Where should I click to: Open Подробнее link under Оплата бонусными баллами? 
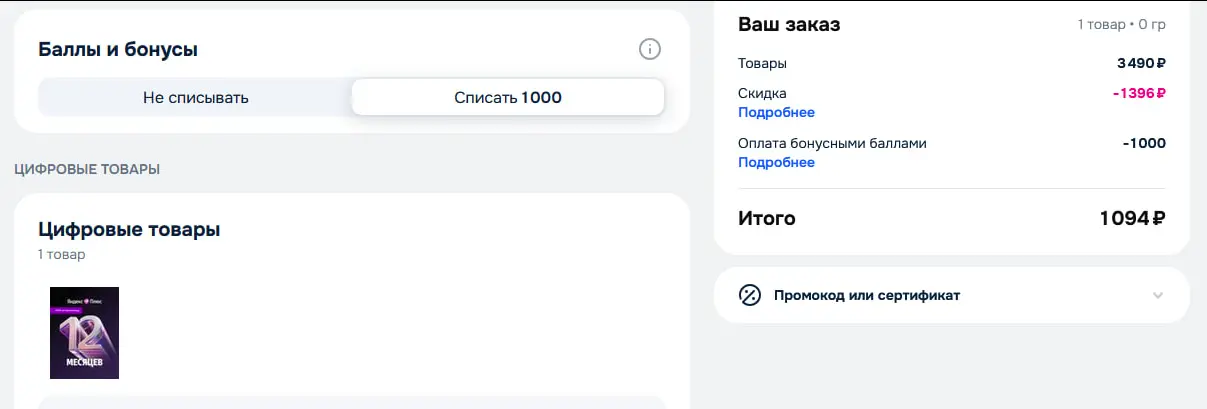776,162
